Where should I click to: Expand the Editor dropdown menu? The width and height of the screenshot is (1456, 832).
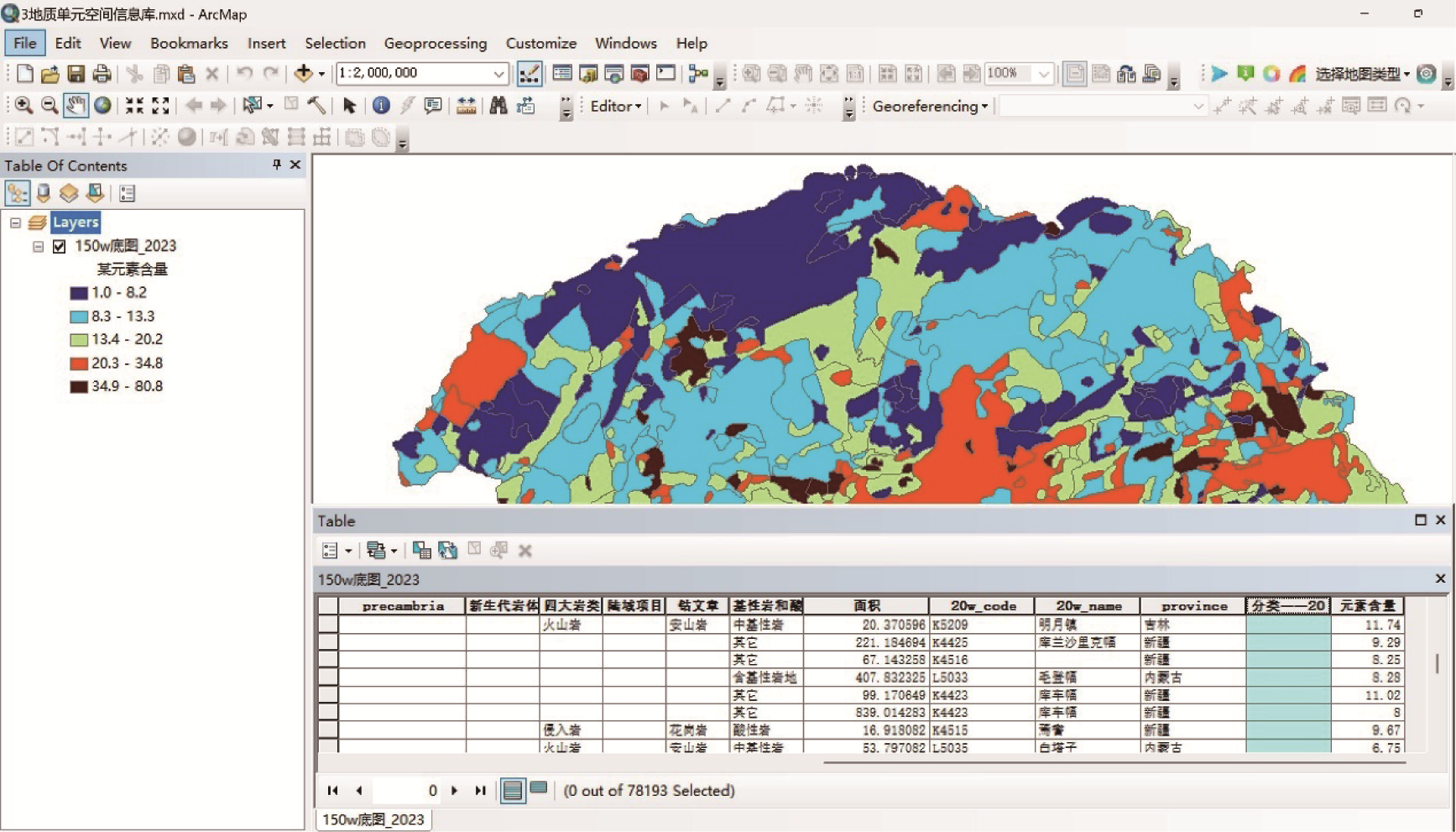tap(616, 106)
